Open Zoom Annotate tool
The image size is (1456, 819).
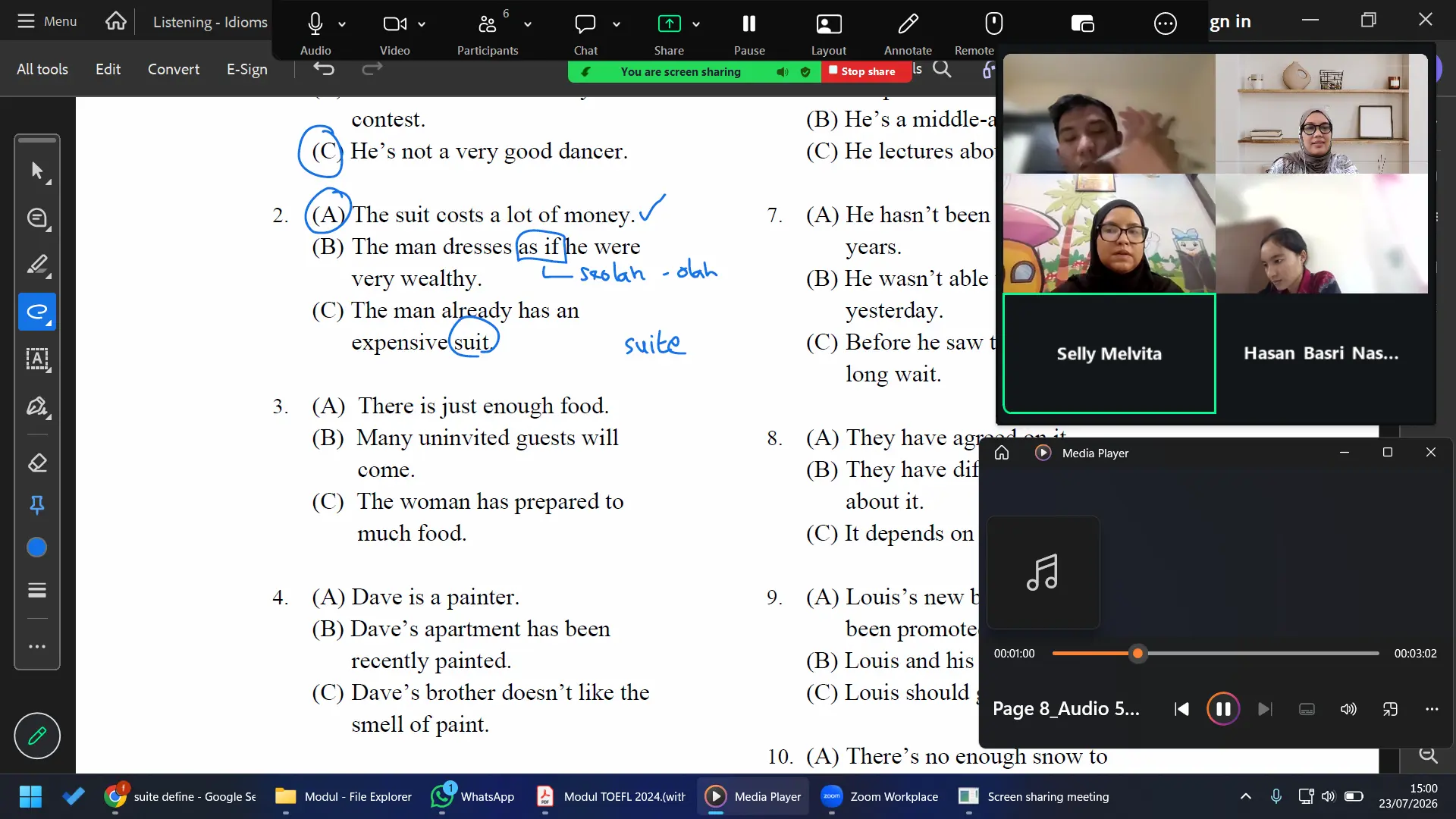tap(908, 33)
